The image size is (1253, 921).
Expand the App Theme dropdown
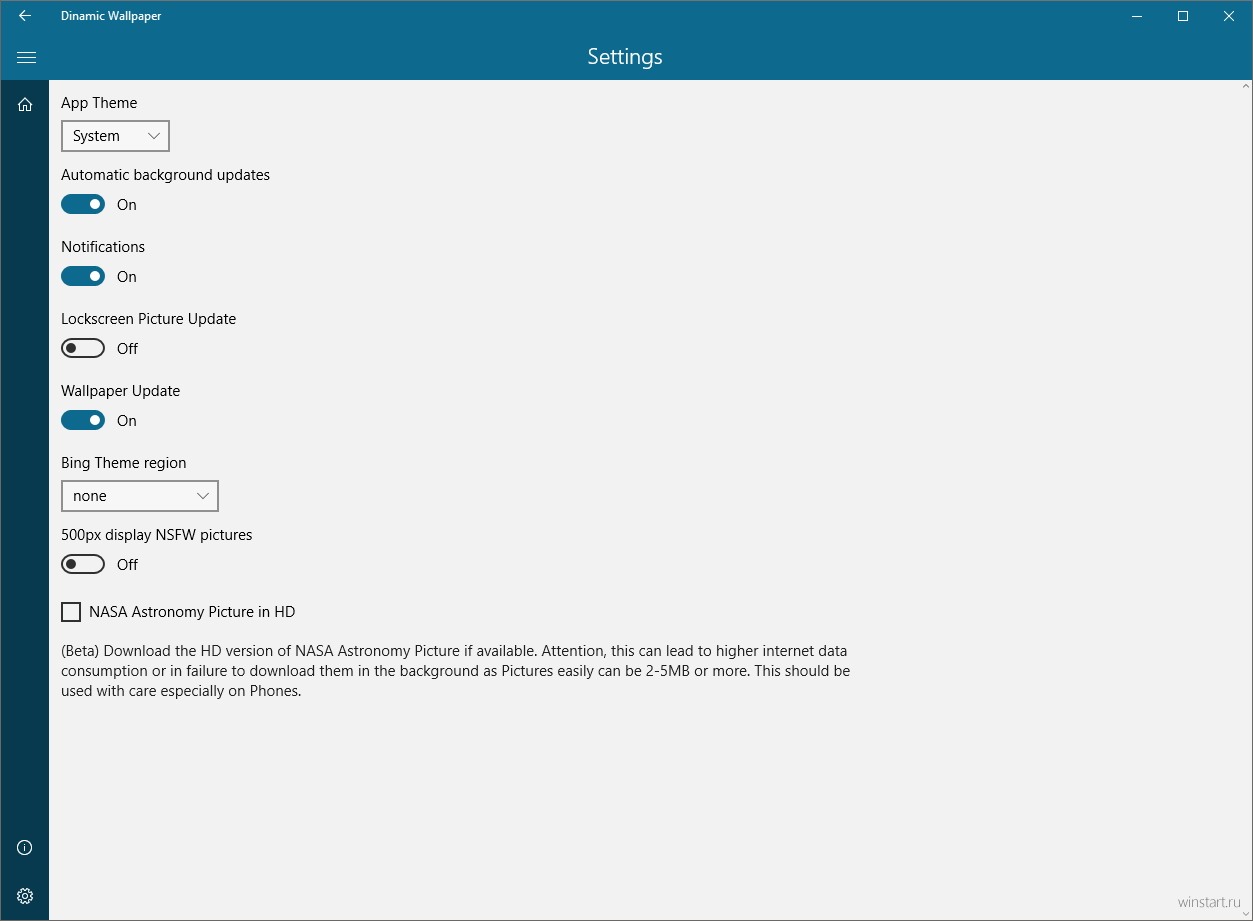[x=115, y=136]
